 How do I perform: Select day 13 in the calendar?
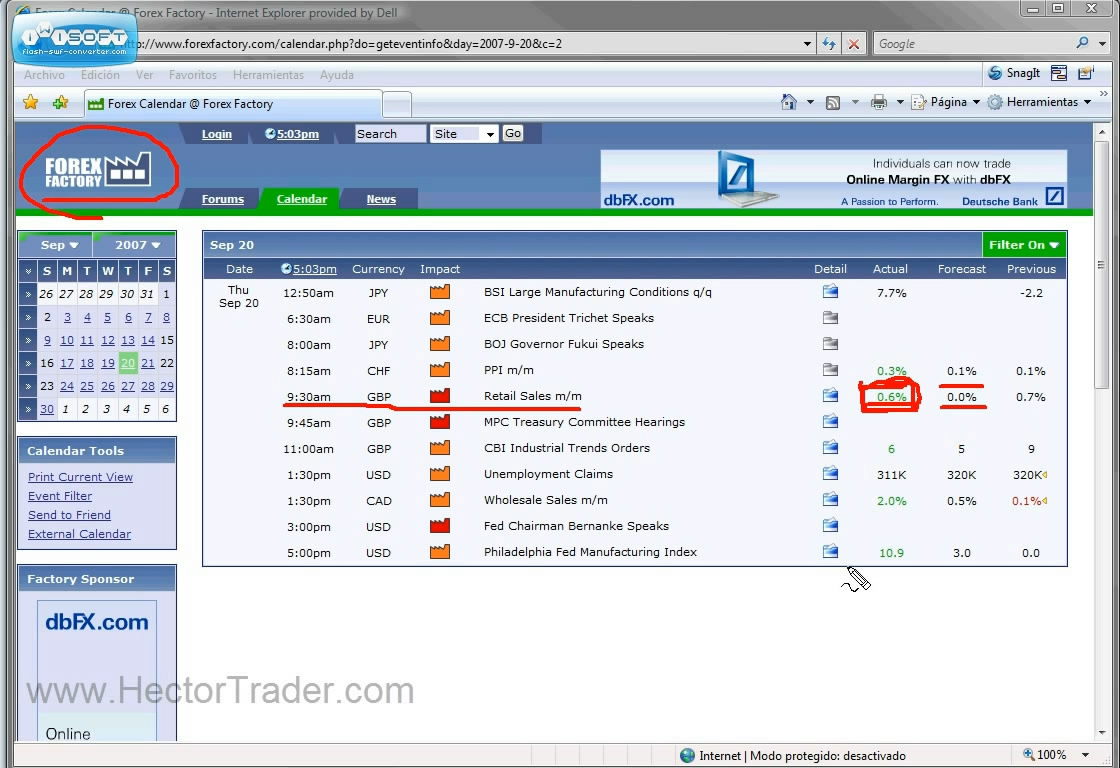(x=128, y=340)
